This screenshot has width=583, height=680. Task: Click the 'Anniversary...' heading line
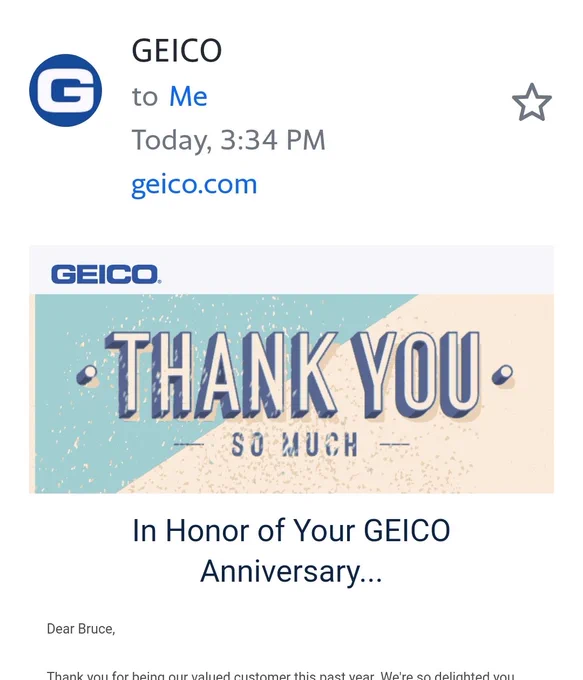291,571
